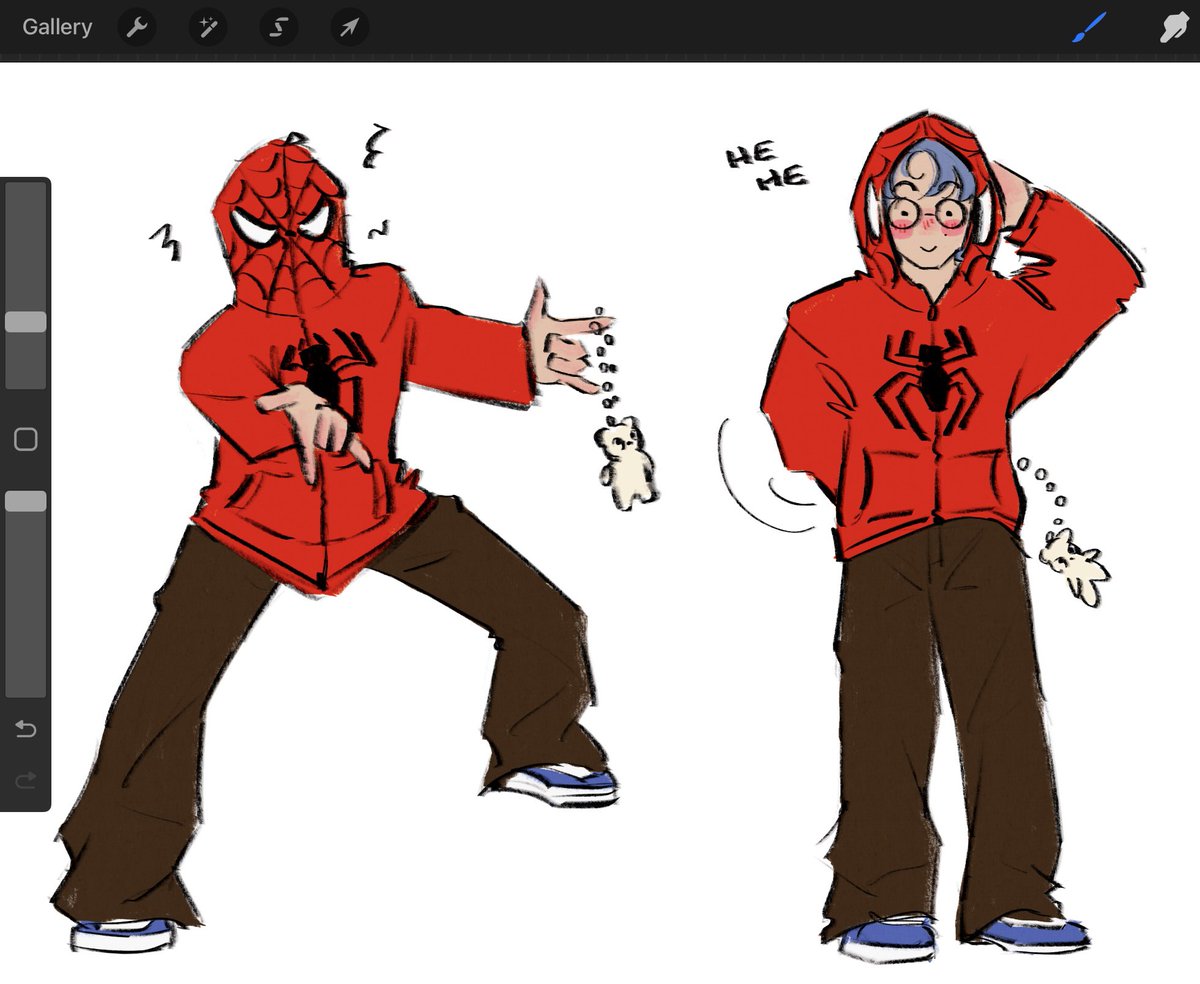Adjust the brush size slider handle
This screenshot has width=1200, height=984.
26,322
